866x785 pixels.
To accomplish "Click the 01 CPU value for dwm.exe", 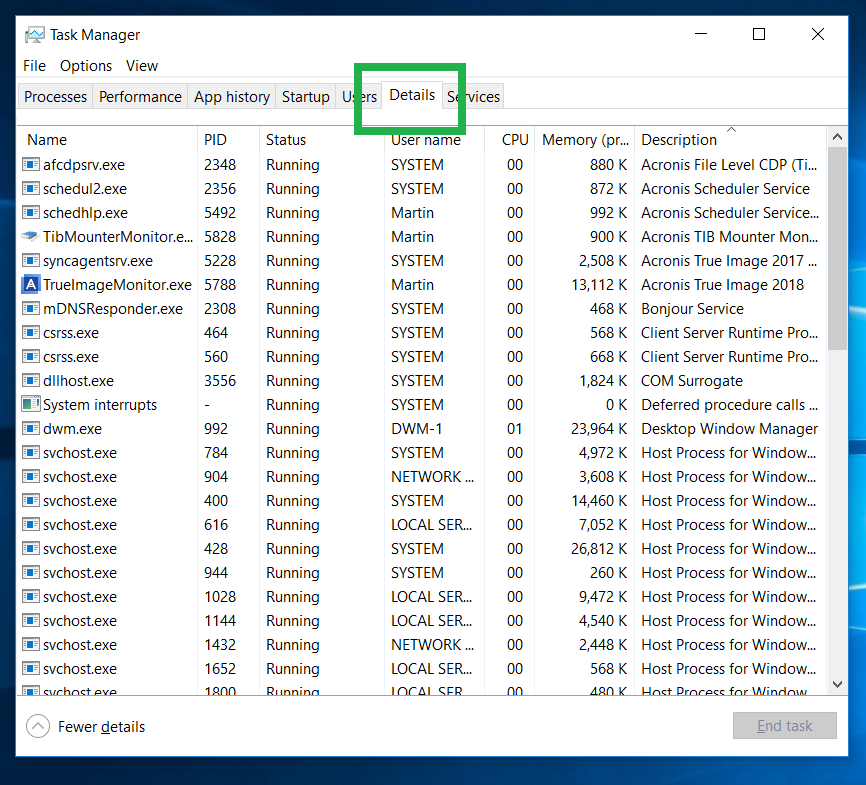I will pos(514,429).
